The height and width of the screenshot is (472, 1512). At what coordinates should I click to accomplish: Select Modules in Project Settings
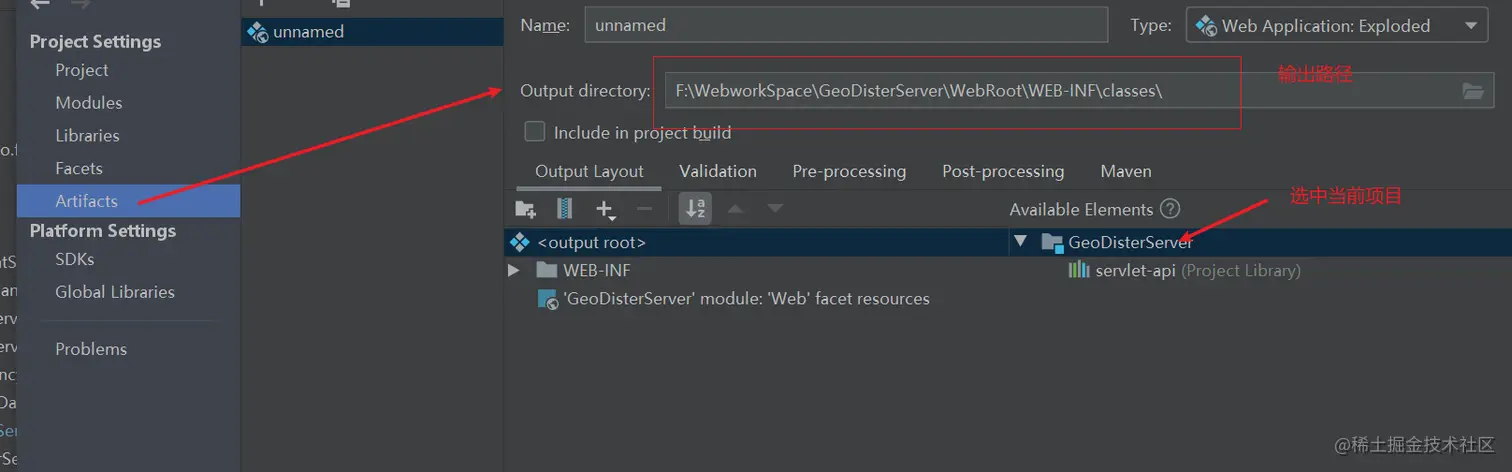click(89, 103)
